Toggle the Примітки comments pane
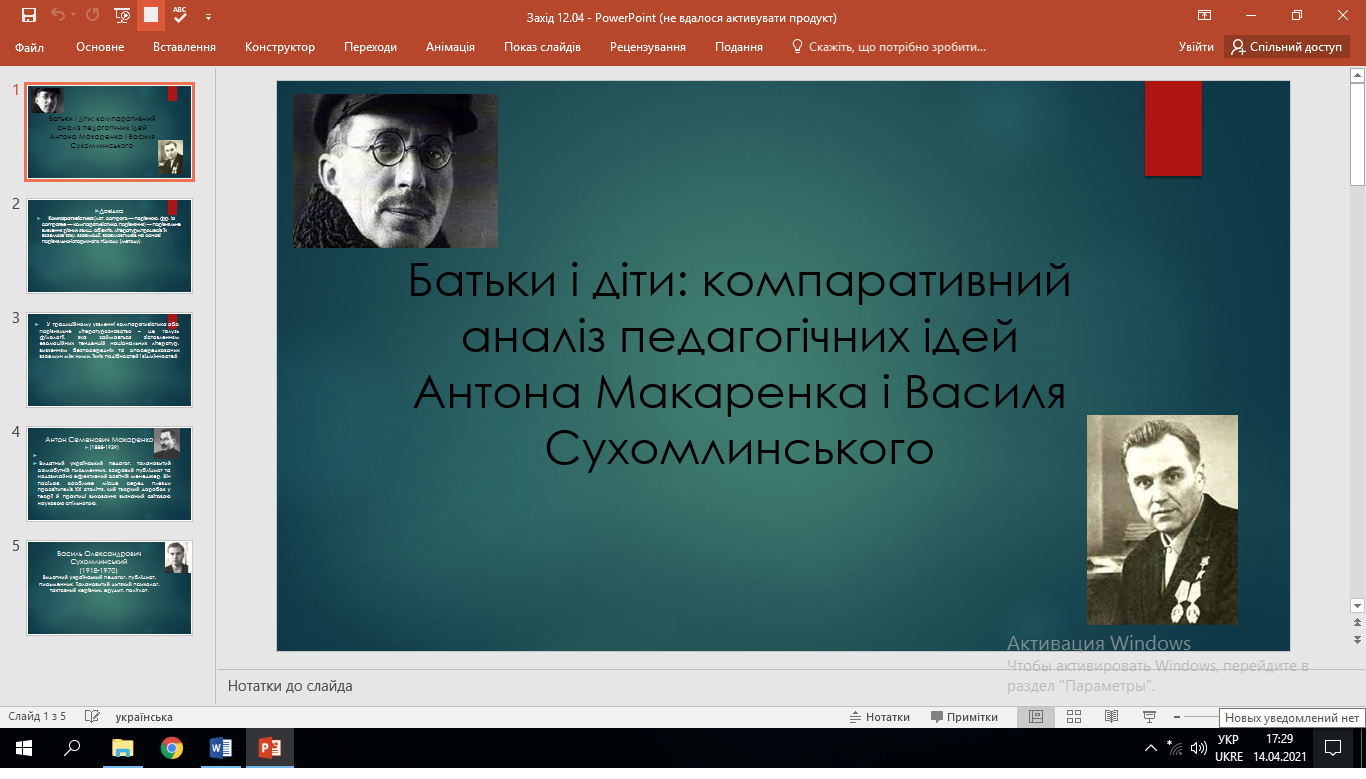 (x=964, y=717)
